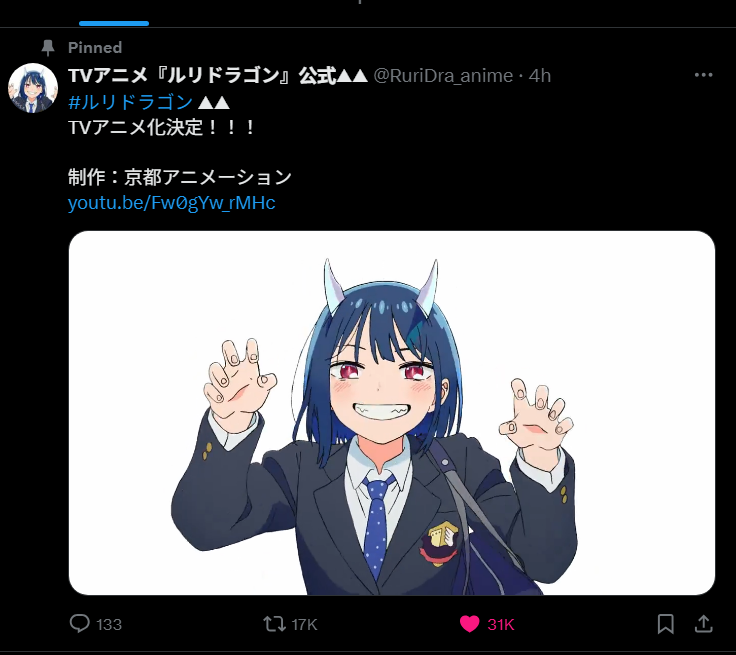The image size is (736, 655).
Task: Open the RuriDra profile avatar
Action: click(33, 88)
